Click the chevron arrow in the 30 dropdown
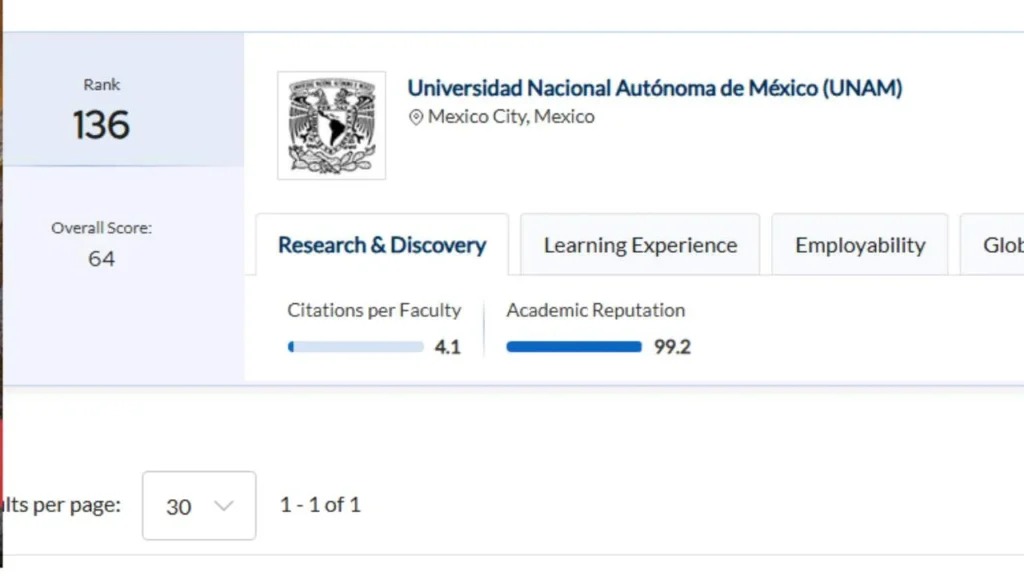Viewport: 1024px width, 576px height. [223, 506]
